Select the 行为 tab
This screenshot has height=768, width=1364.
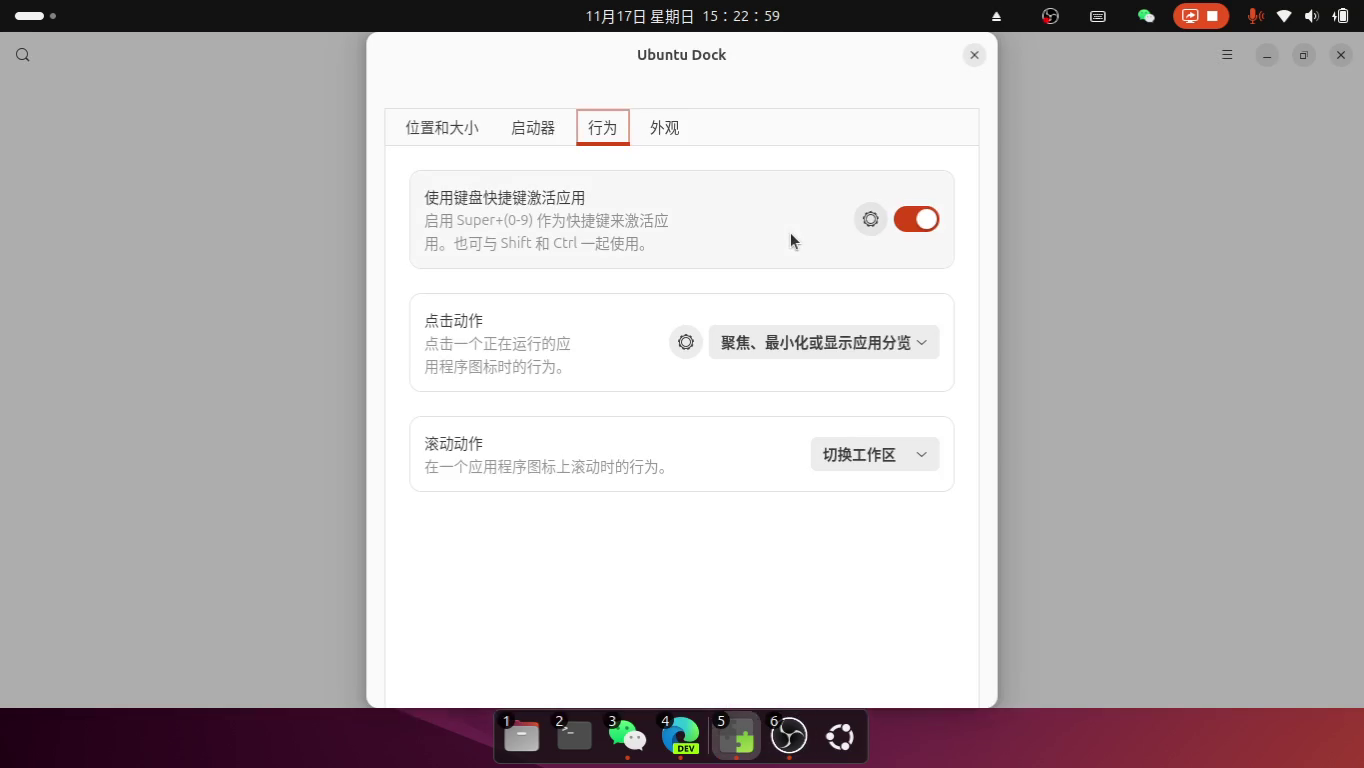(x=603, y=128)
